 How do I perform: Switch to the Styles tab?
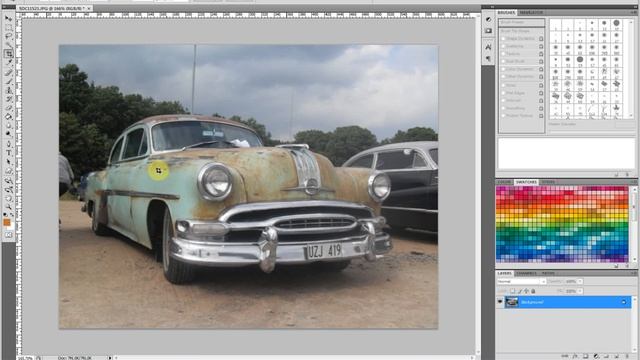(548, 182)
